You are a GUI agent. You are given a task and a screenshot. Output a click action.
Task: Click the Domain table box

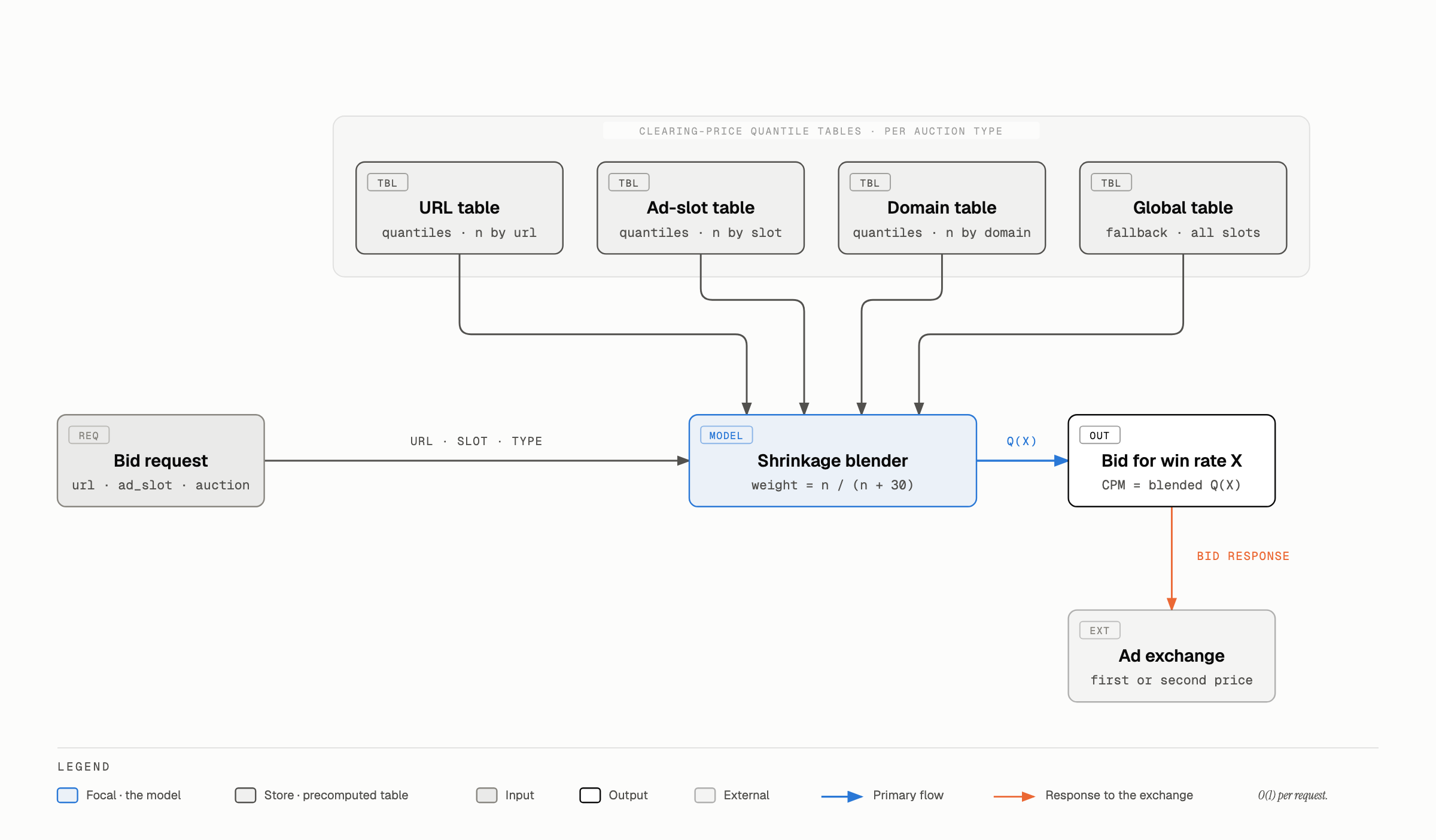[941, 208]
